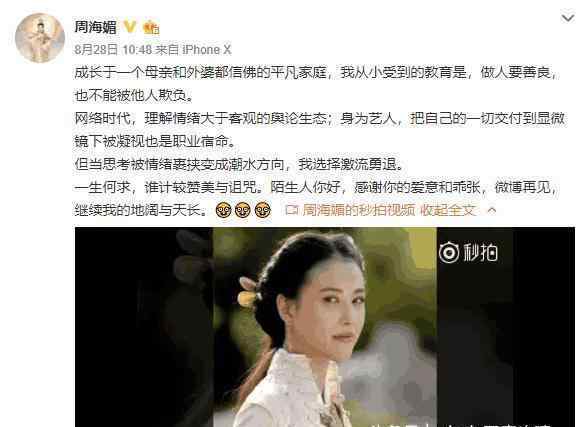The image size is (579, 427).
Task: Click the rightmost doge emoji
Action: [x=263, y=210]
